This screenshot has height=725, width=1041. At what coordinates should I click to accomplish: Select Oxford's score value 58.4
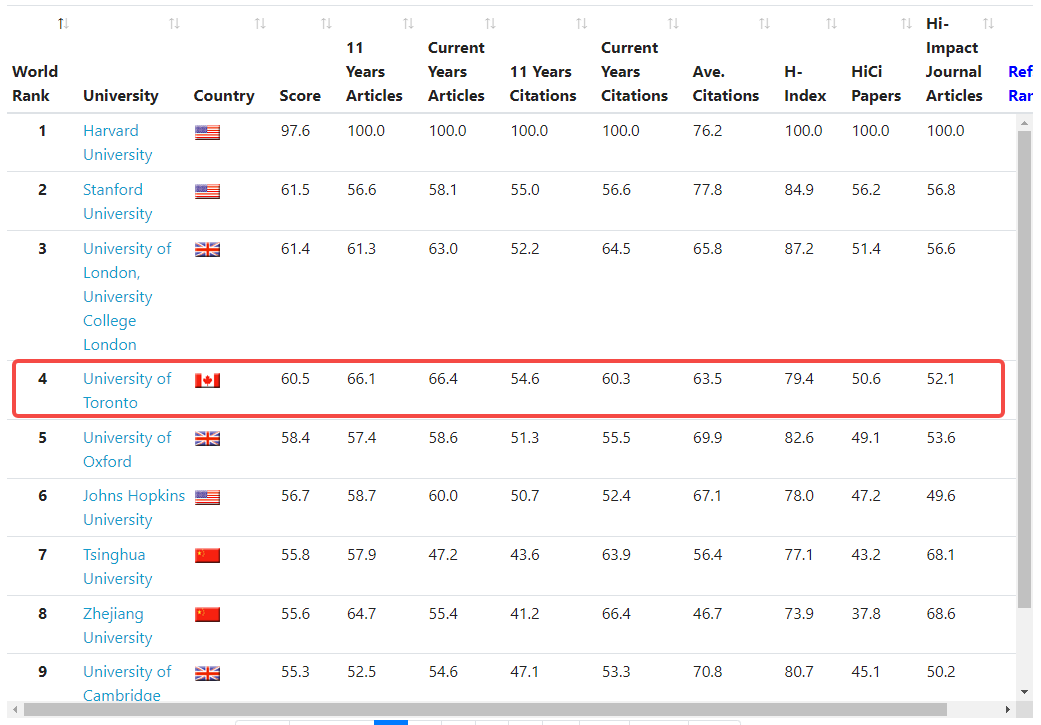295,438
